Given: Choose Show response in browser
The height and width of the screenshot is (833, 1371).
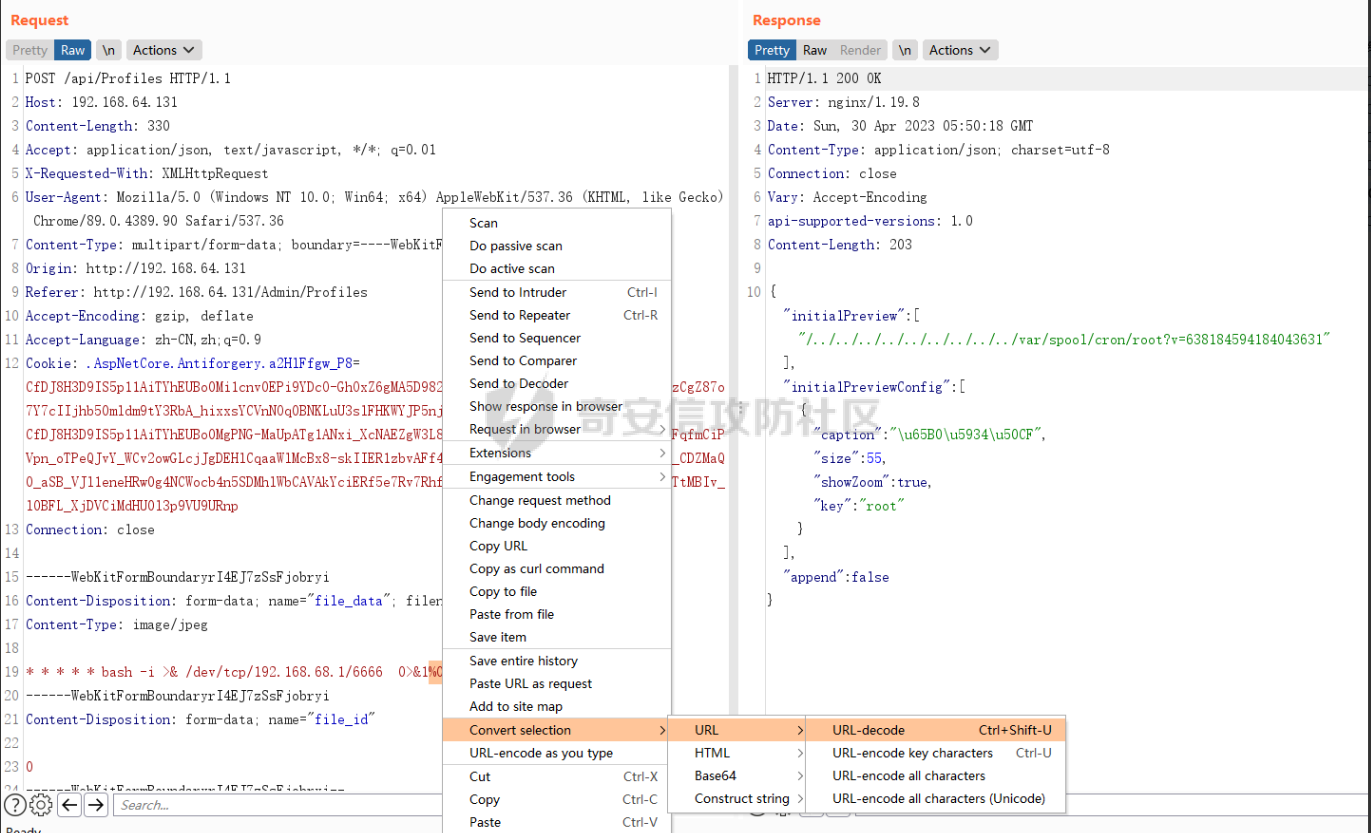Looking at the screenshot, I should coord(557,407).
